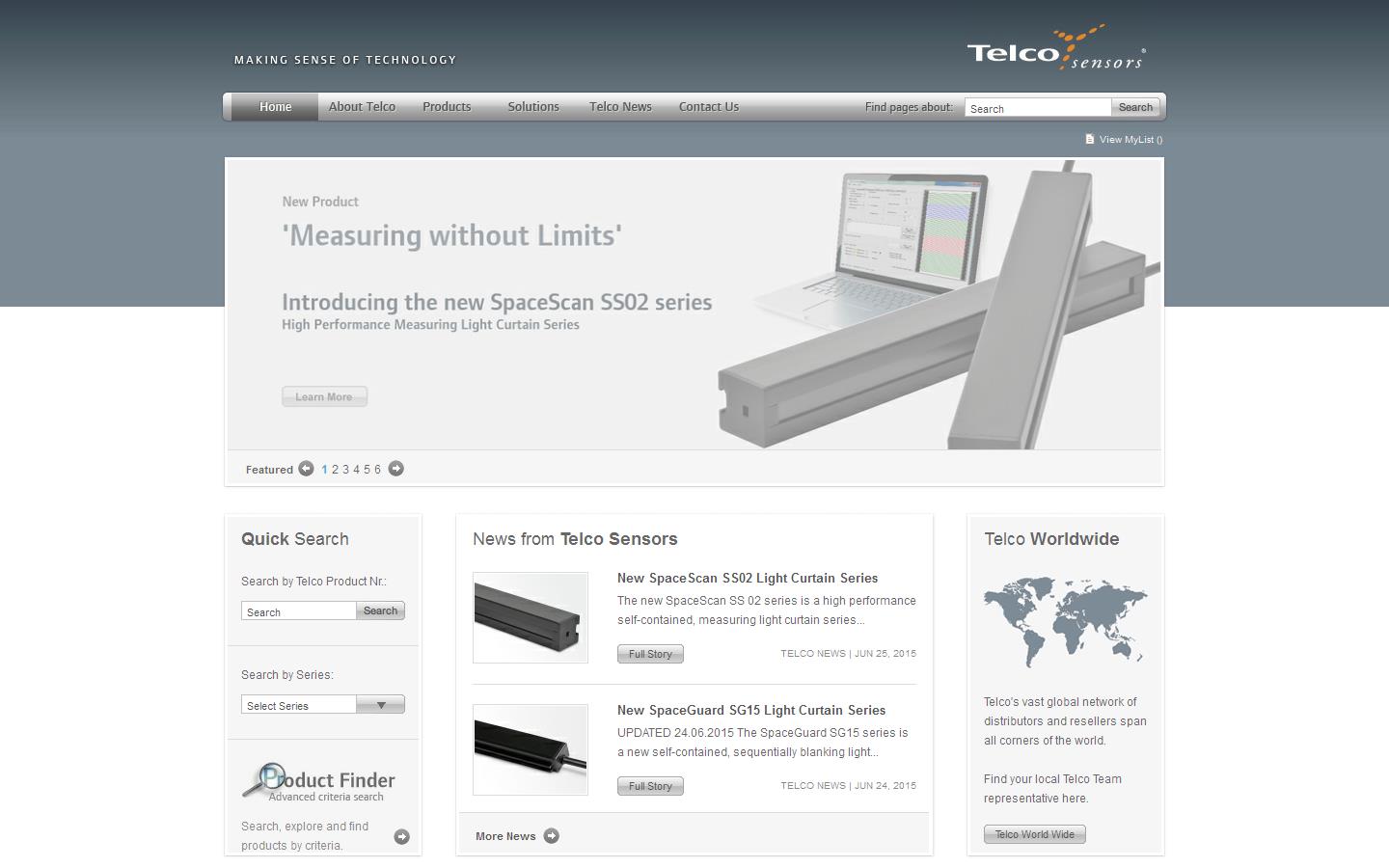
Task: Advance to next featured slide arrow
Action: click(x=395, y=469)
